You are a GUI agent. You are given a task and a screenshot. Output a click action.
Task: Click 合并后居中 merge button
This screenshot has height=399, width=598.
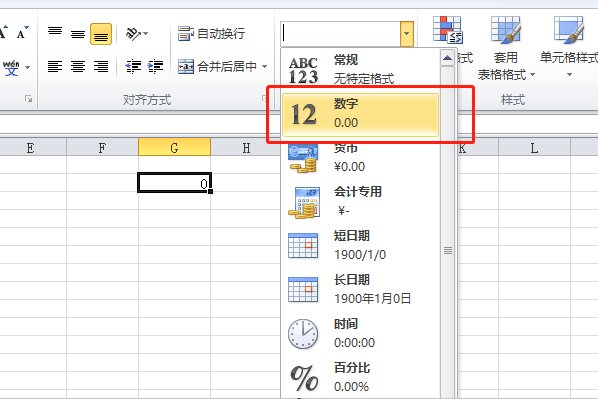point(218,67)
